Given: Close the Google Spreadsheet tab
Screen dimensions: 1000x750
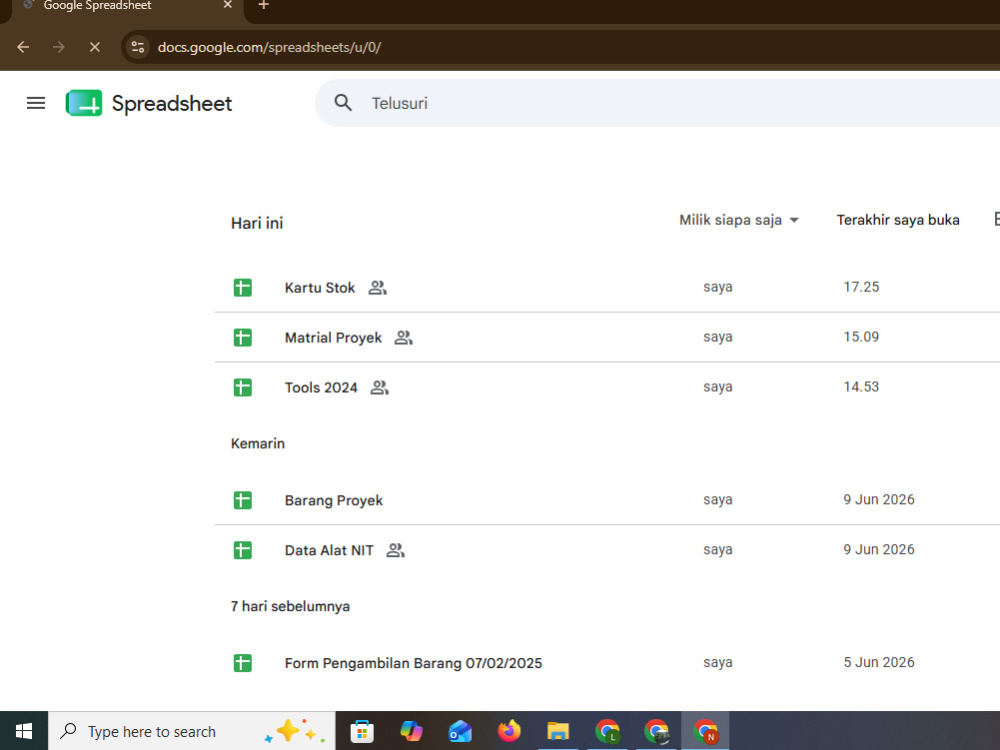Looking at the screenshot, I should pyautogui.click(x=228, y=5).
